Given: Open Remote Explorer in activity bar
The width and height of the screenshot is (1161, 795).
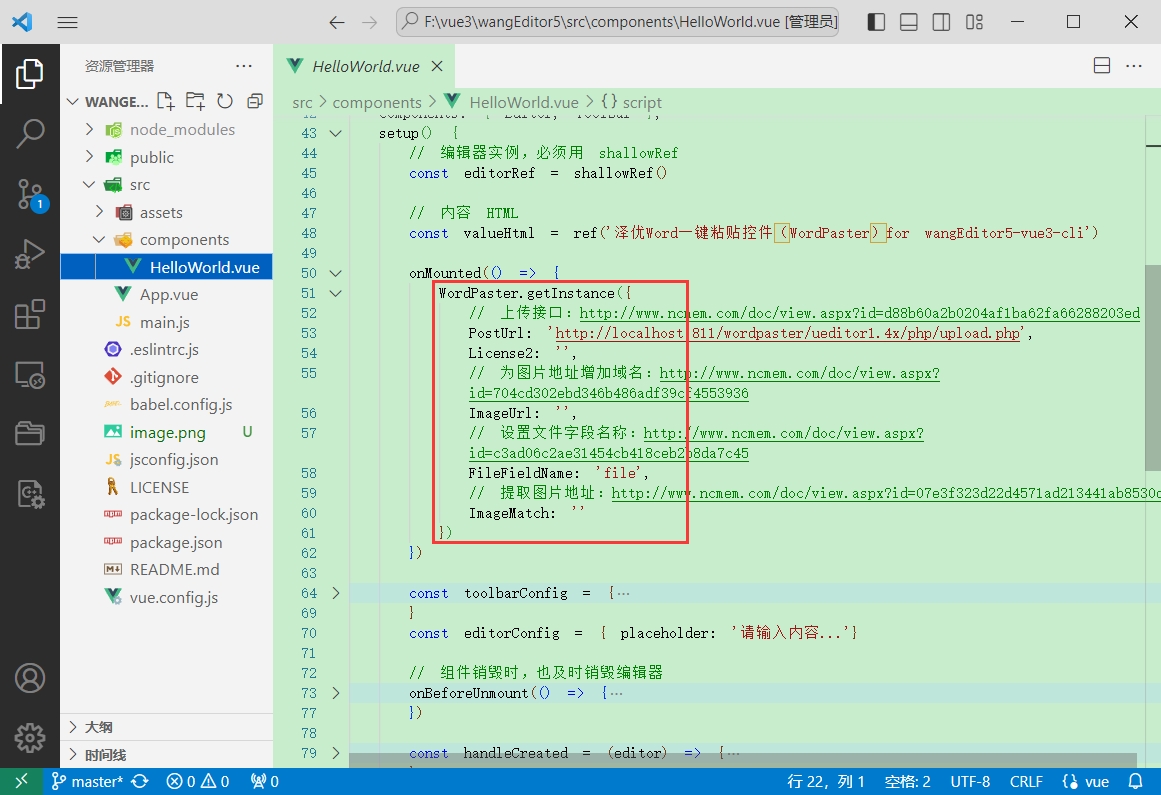Looking at the screenshot, I should (x=30, y=375).
